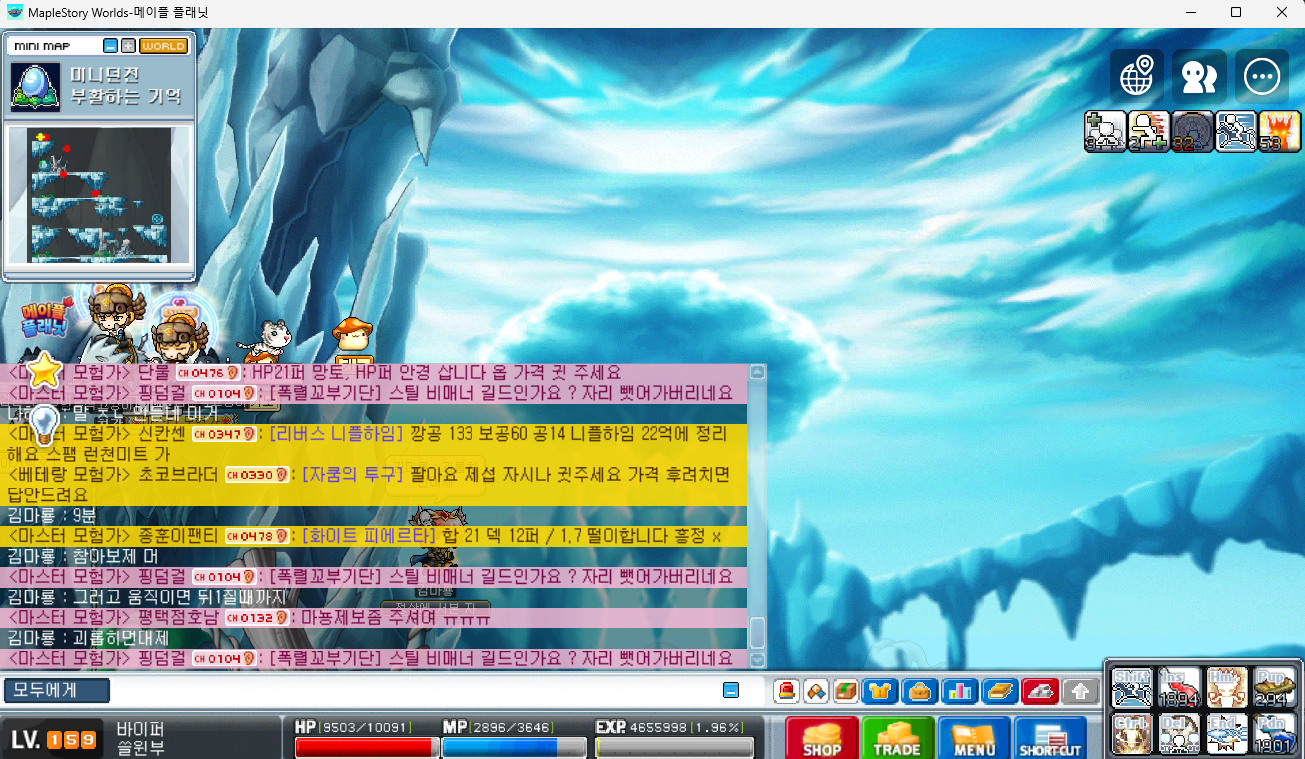Click the grey plus button on mini map

coord(128,46)
